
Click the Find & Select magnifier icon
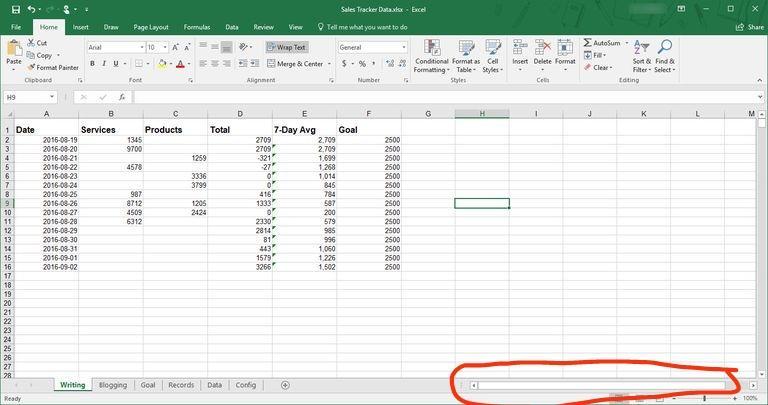pyautogui.click(x=665, y=48)
